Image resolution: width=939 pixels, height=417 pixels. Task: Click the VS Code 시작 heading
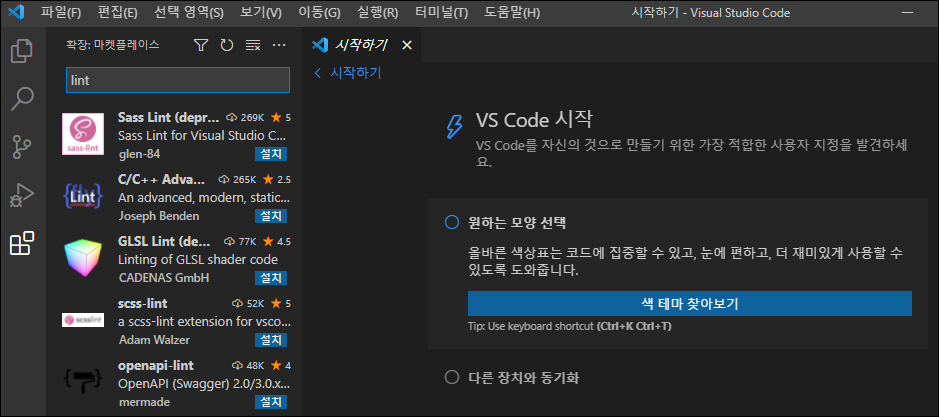pos(534,119)
